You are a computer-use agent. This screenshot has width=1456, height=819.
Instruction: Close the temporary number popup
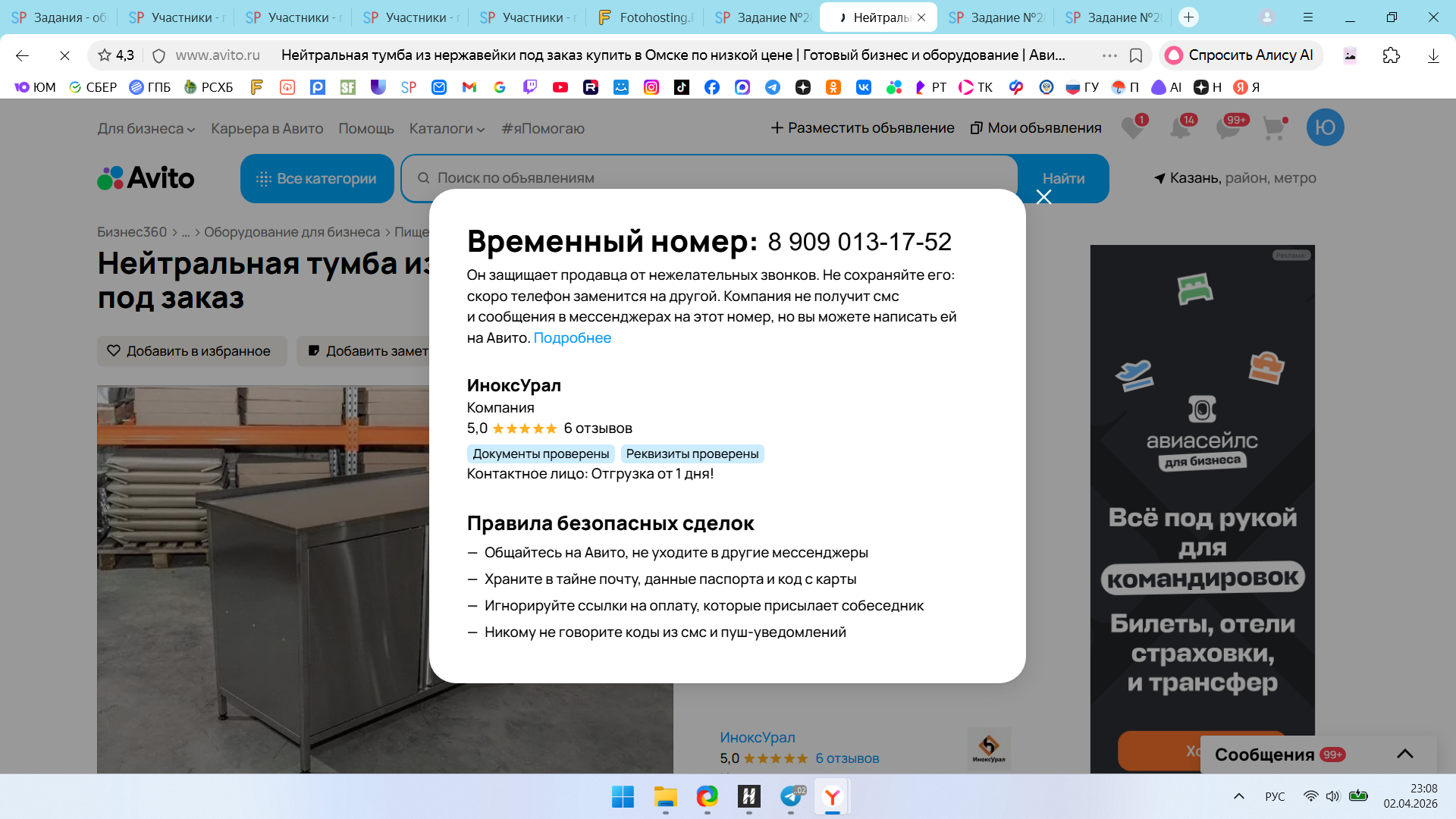coord(1043,197)
